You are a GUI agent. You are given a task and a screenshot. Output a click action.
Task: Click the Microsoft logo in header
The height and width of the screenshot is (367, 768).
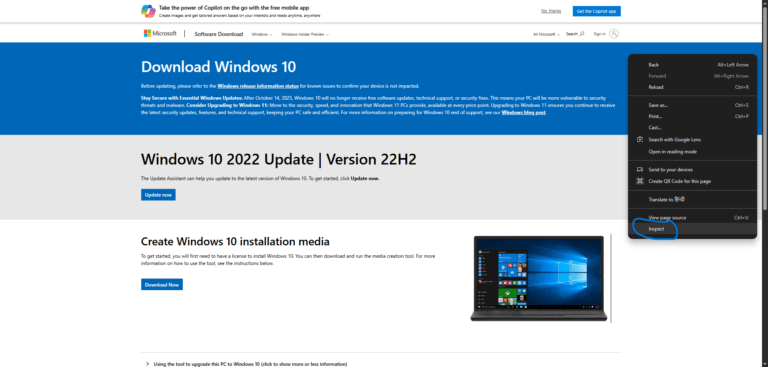click(160, 33)
